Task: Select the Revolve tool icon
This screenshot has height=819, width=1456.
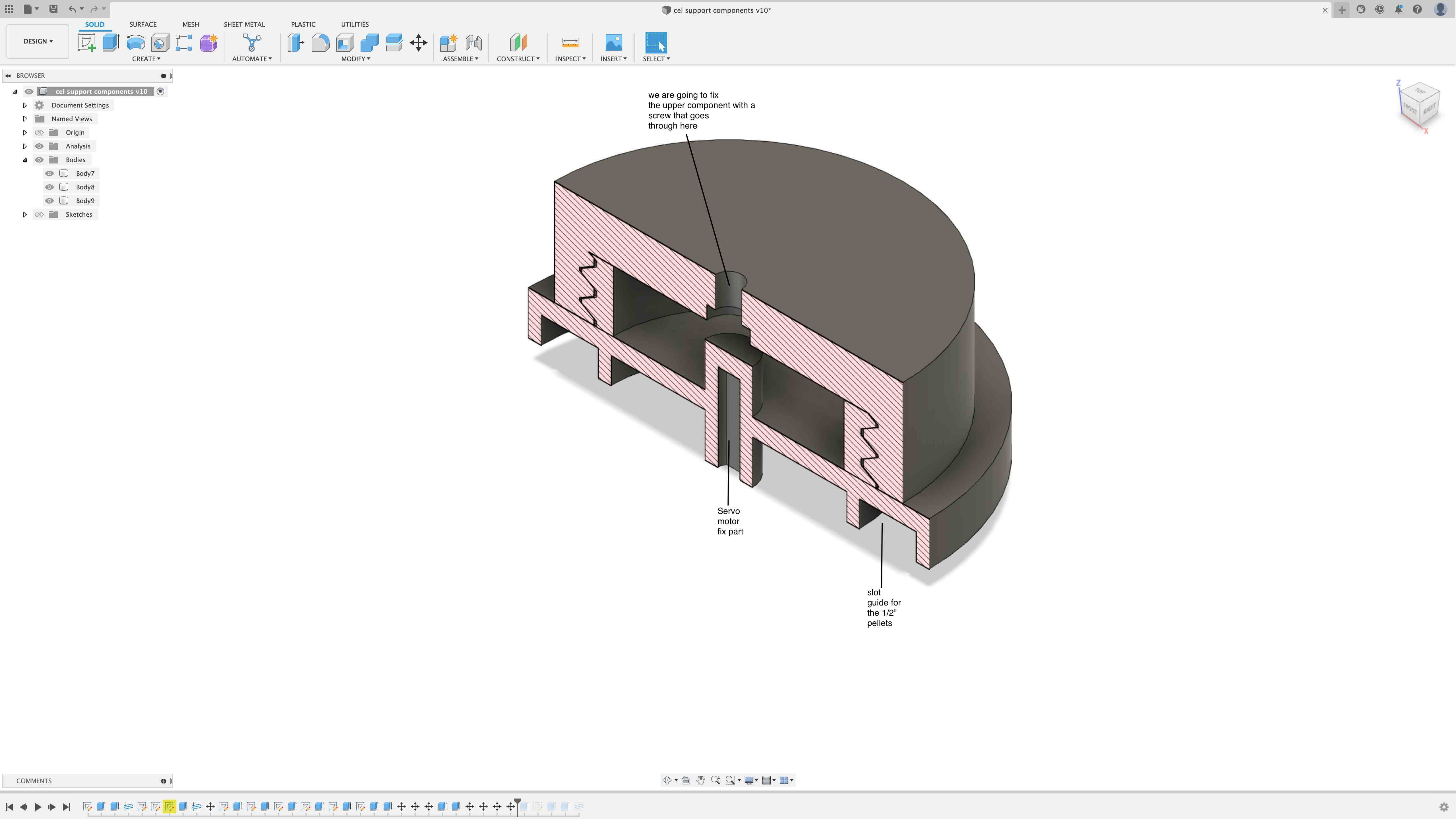Action: click(136, 43)
